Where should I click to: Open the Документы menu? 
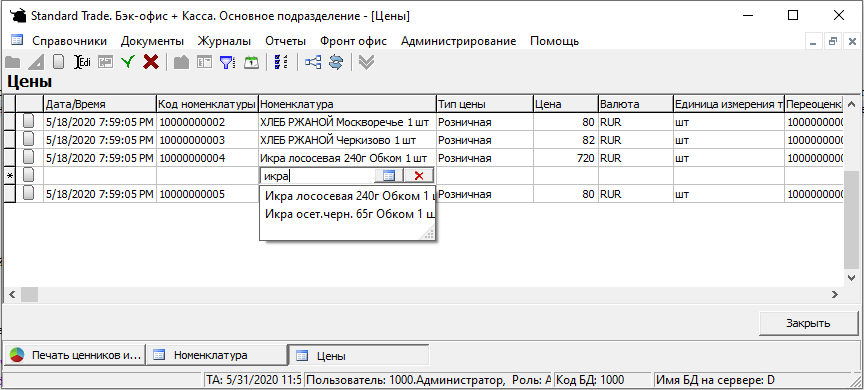point(152,41)
